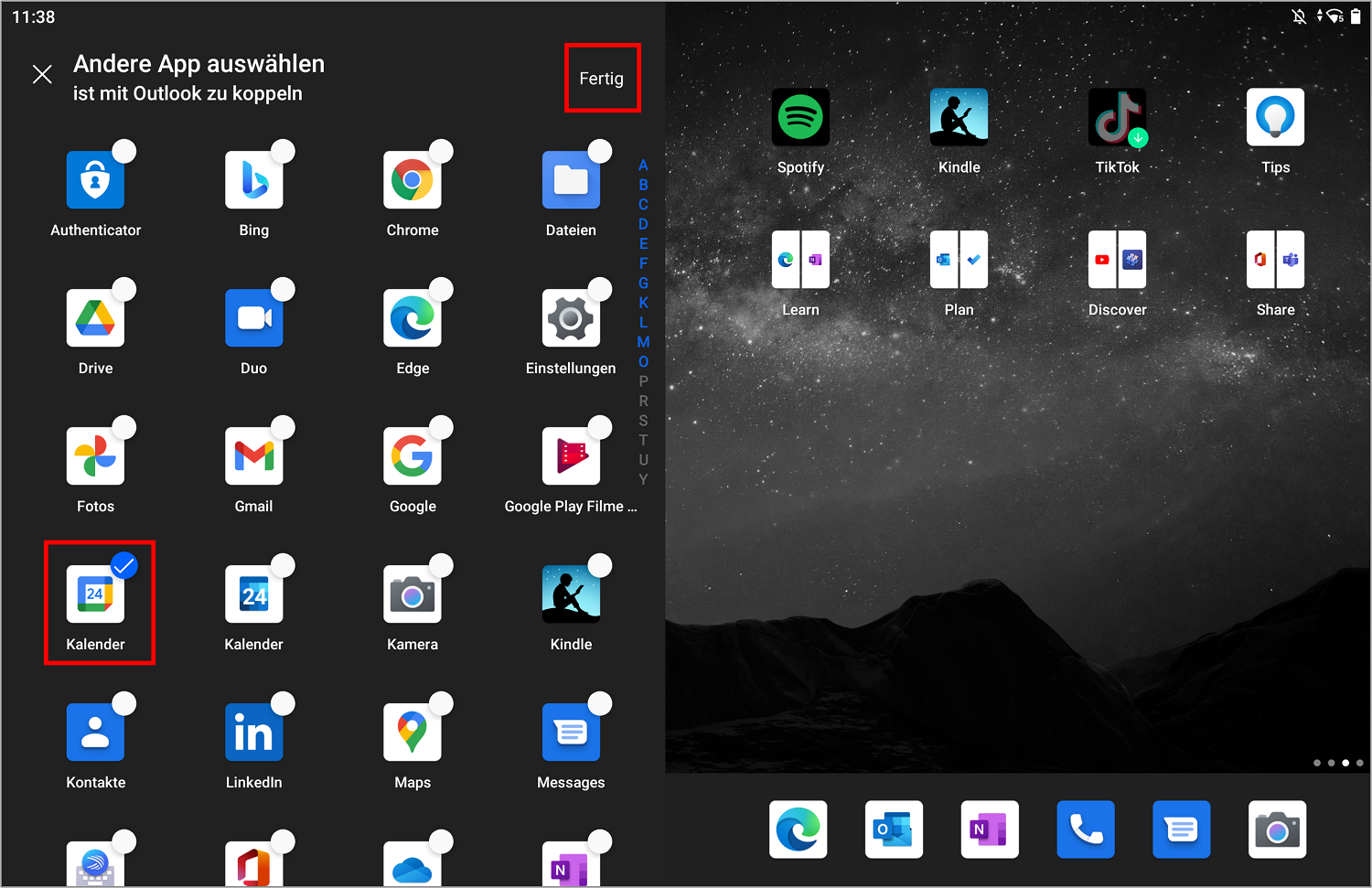Image resolution: width=1372 pixels, height=888 pixels.
Task: Choose the Drive app icon
Action: [95, 318]
